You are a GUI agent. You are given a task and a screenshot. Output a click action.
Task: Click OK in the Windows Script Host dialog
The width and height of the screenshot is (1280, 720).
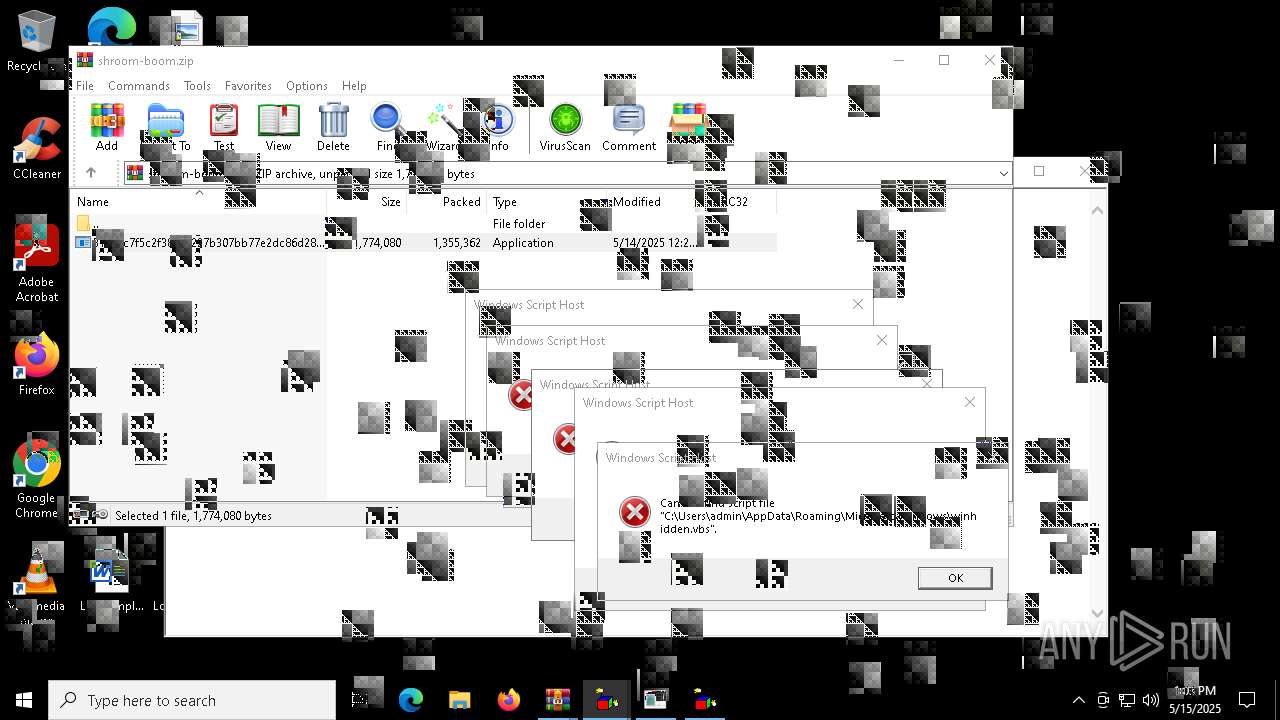[x=955, y=578]
